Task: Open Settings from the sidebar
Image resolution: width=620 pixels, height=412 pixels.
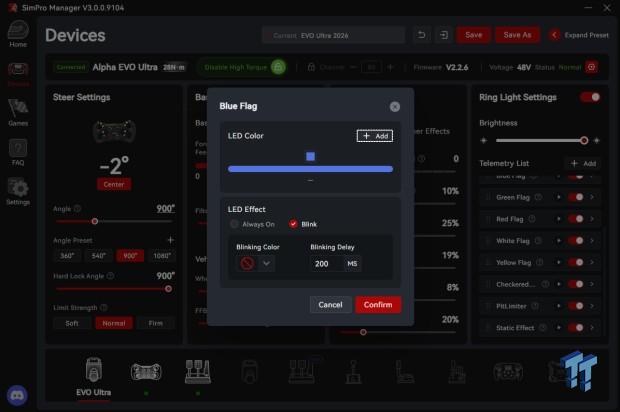Action: [18, 192]
